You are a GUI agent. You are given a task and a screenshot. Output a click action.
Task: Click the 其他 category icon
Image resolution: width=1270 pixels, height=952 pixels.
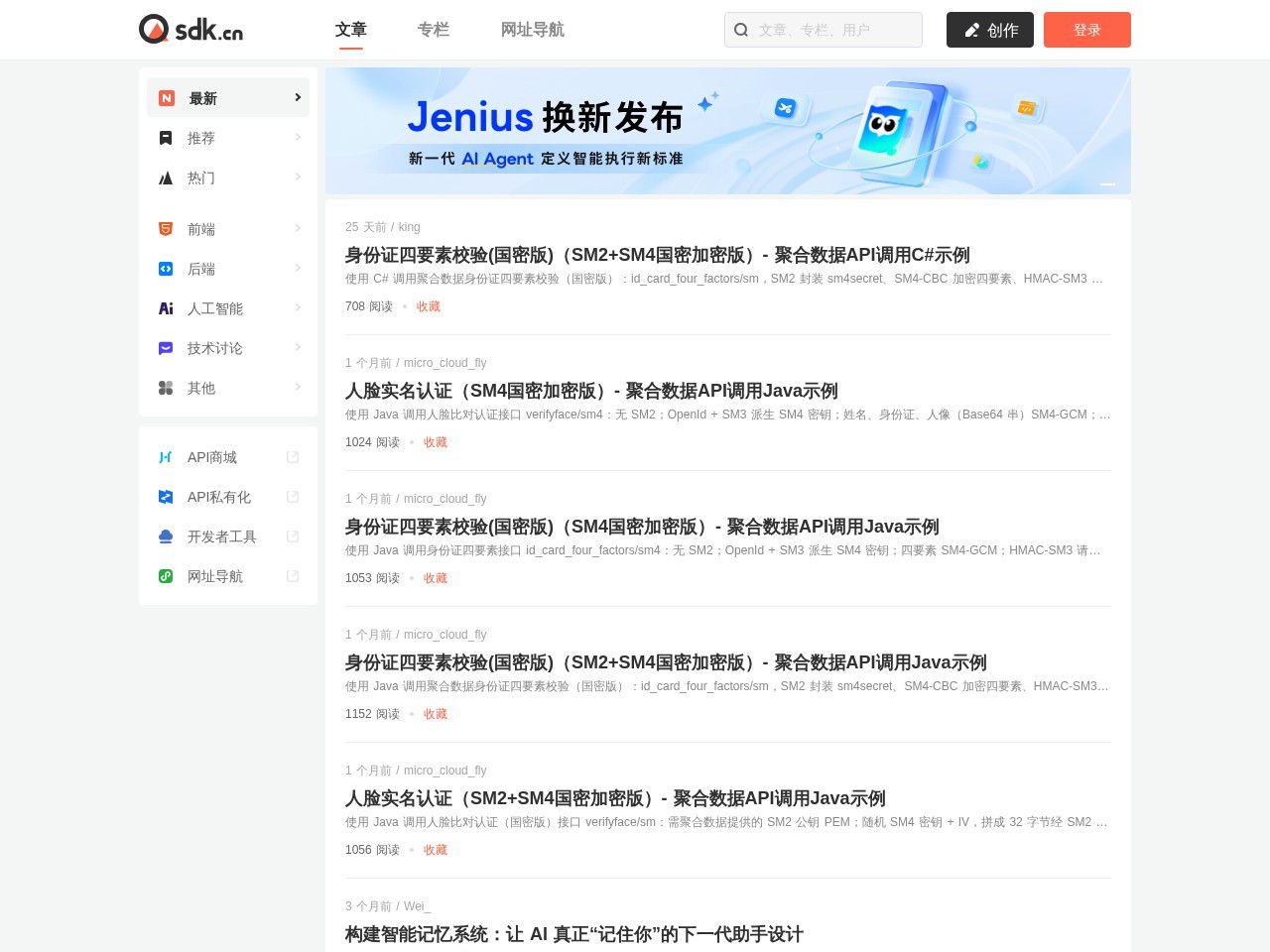pos(166,388)
